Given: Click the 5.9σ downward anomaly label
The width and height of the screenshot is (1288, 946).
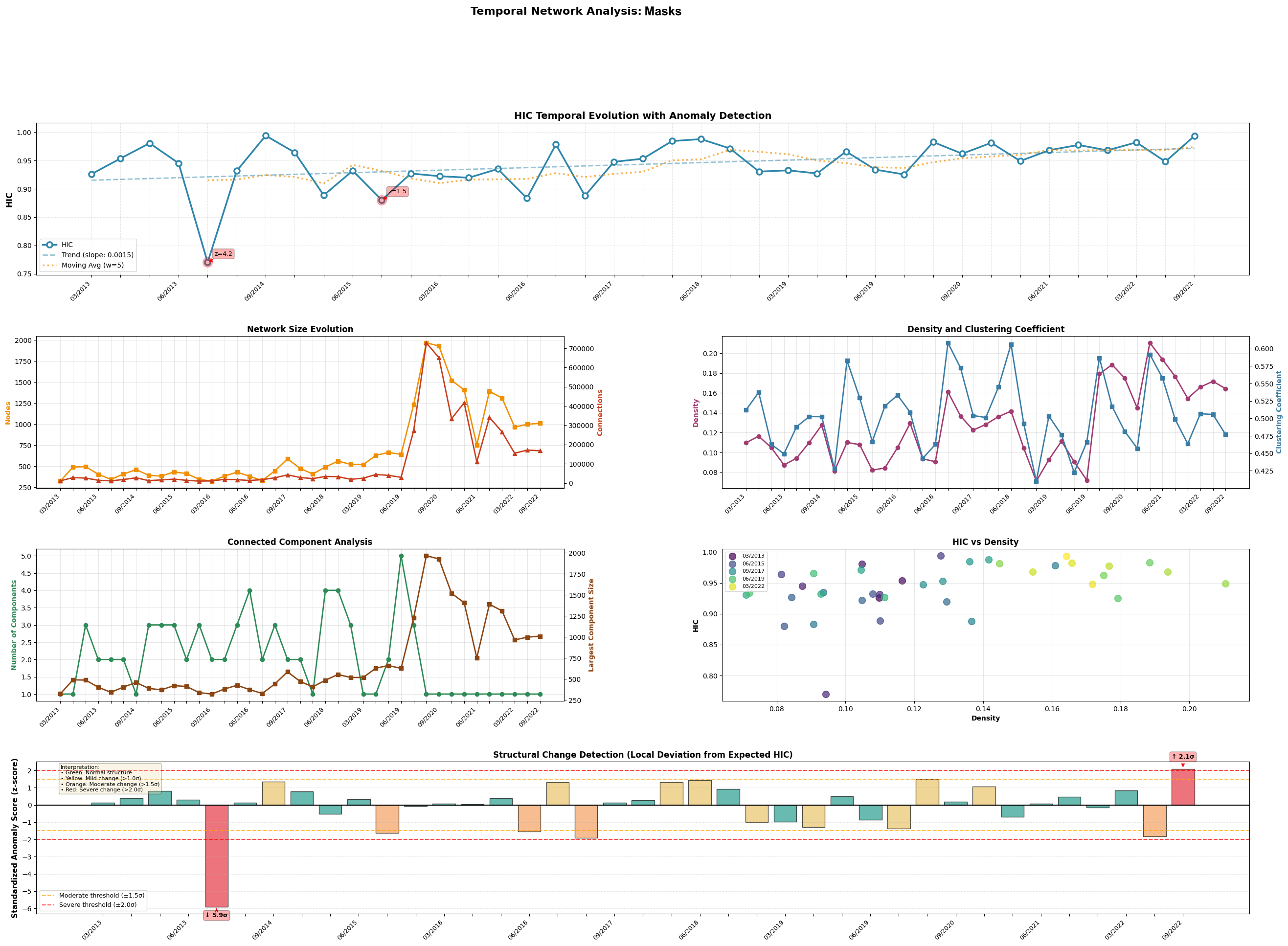Looking at the screenshot, I should [x=217, y=915].
